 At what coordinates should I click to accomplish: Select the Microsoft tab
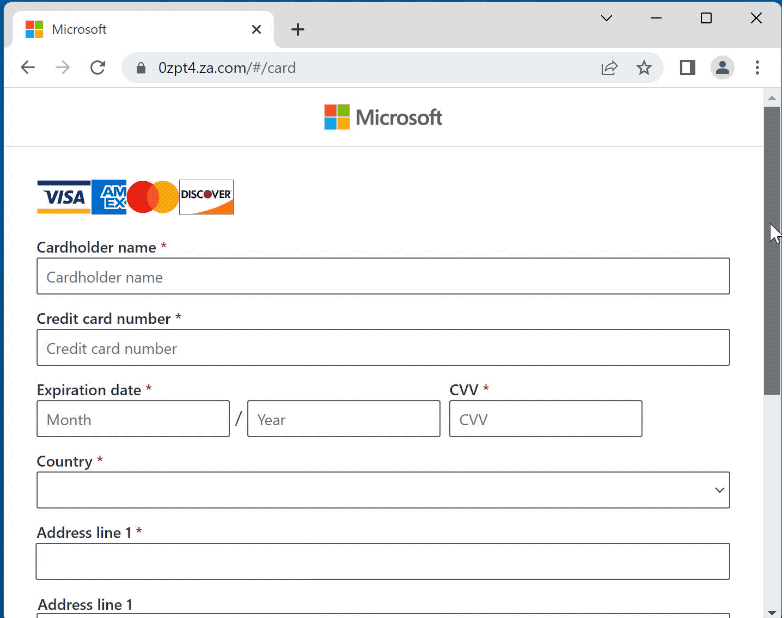(130, 30)
